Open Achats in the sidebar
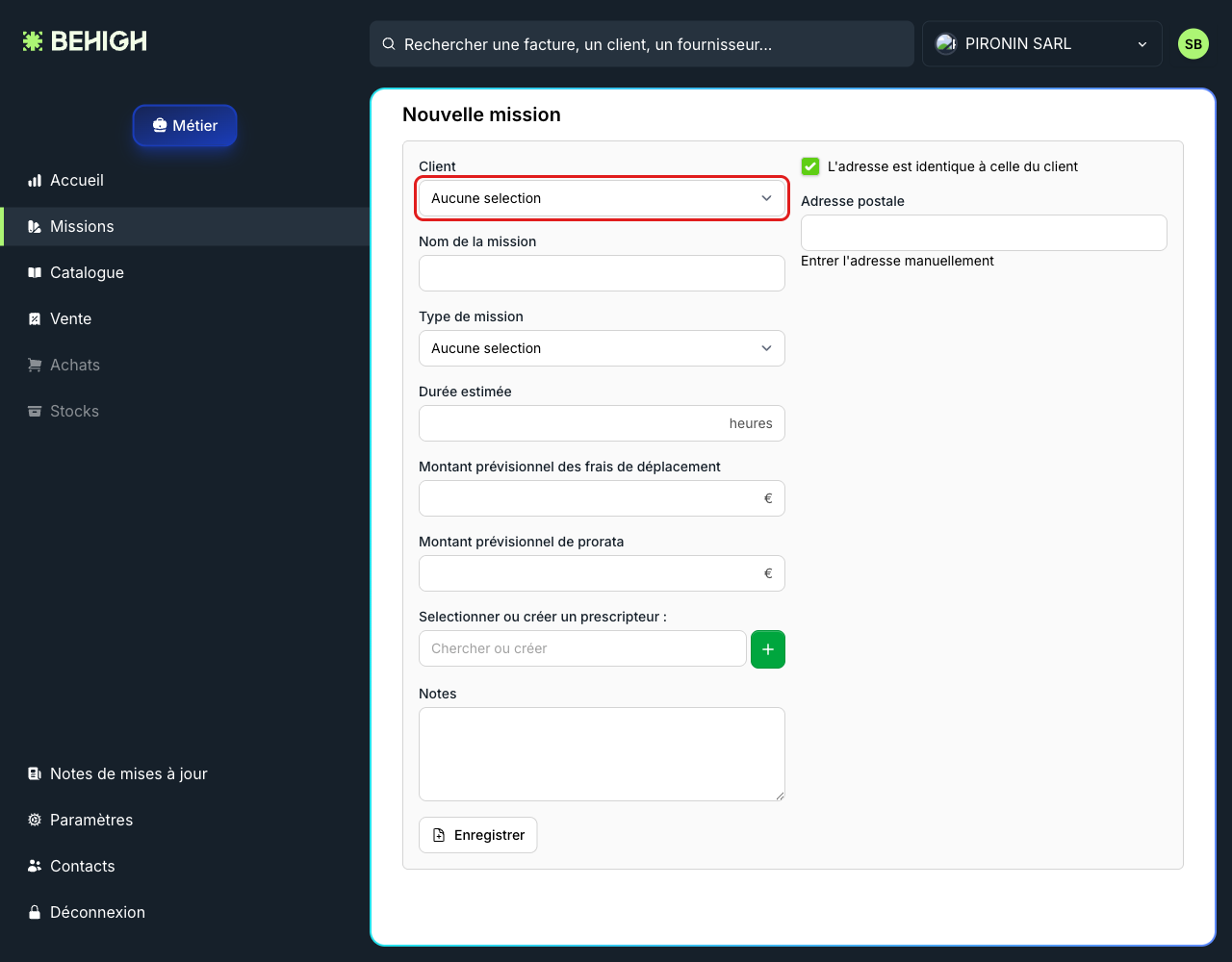1232x962 pixels. click(185, 366)
